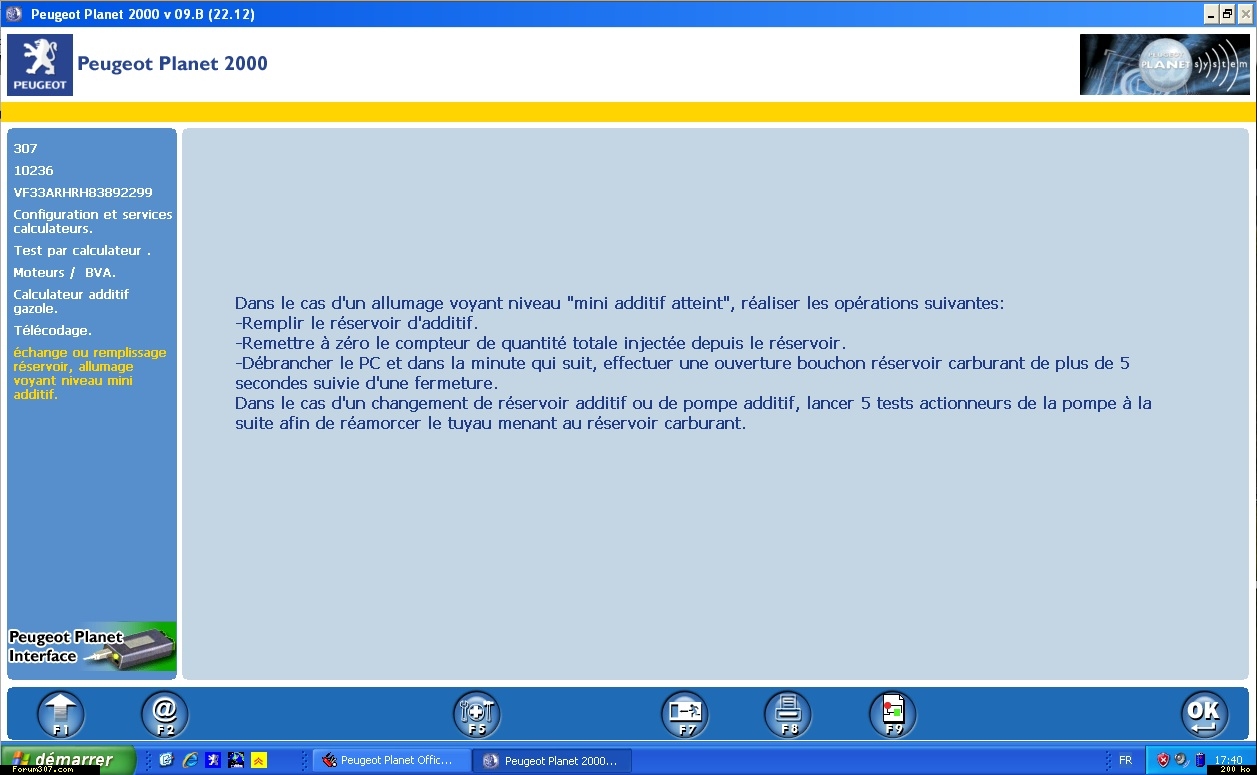Viewport: 1257px width, 775px height.
Task: Click the F1 up-arrow back button
Action: tap(61, 715)
